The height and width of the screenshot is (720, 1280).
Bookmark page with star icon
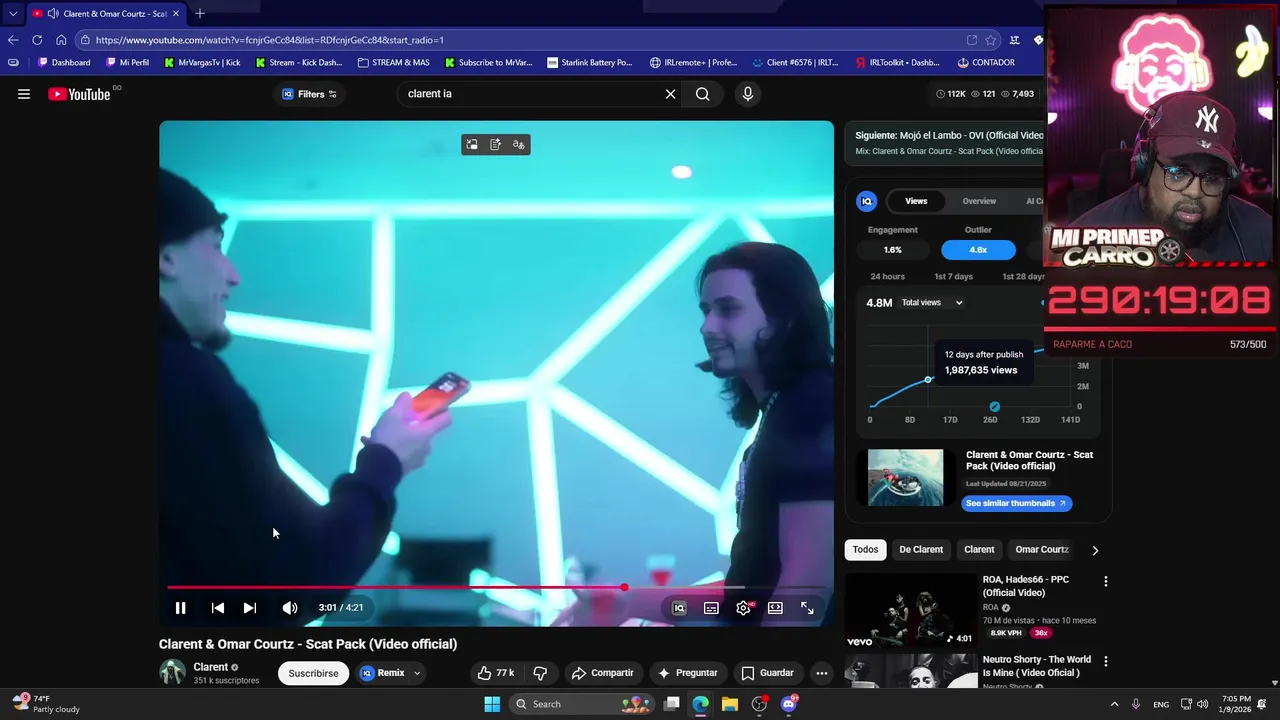pos(991,40)
